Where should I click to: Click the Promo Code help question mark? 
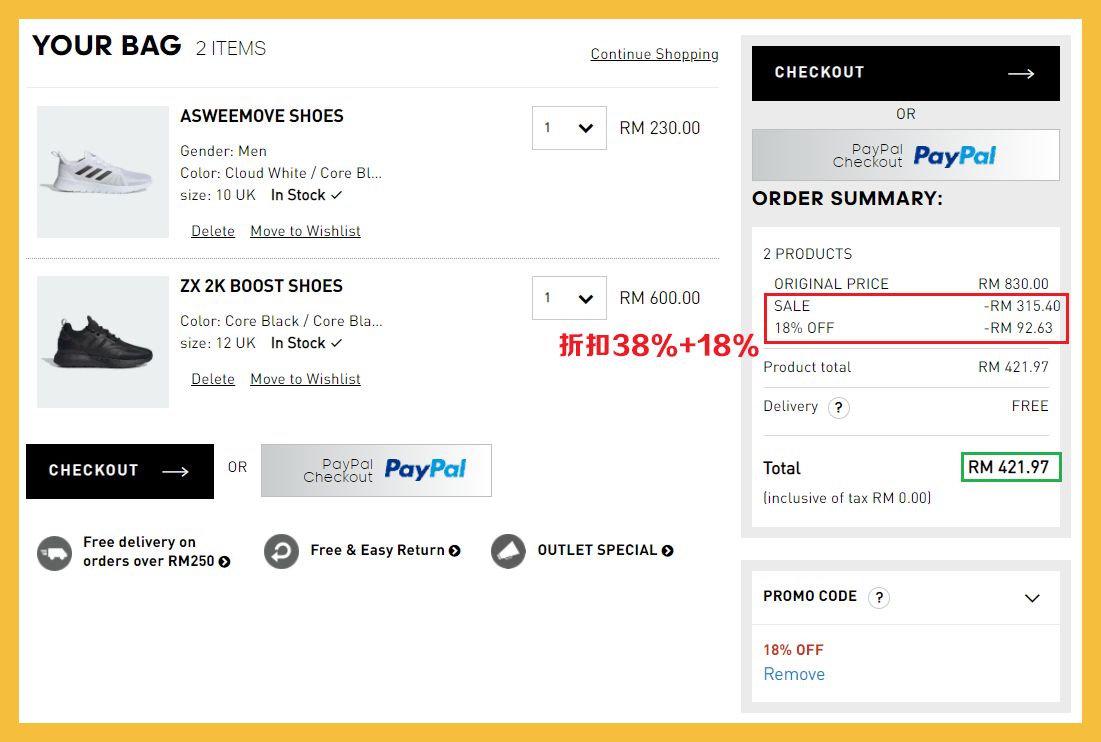(x=878, y=597)
